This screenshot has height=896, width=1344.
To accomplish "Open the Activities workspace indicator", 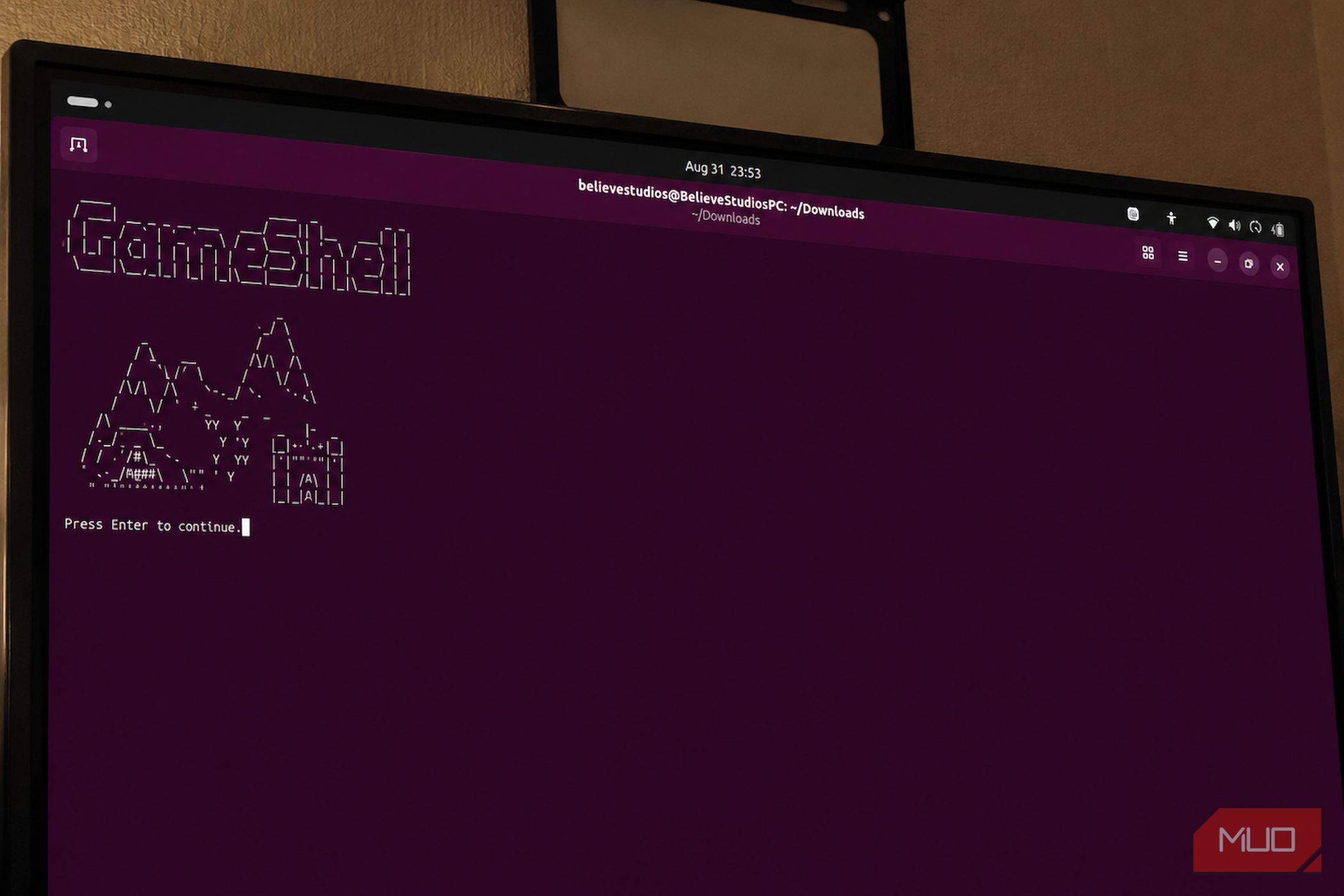I will click(89, 102).
